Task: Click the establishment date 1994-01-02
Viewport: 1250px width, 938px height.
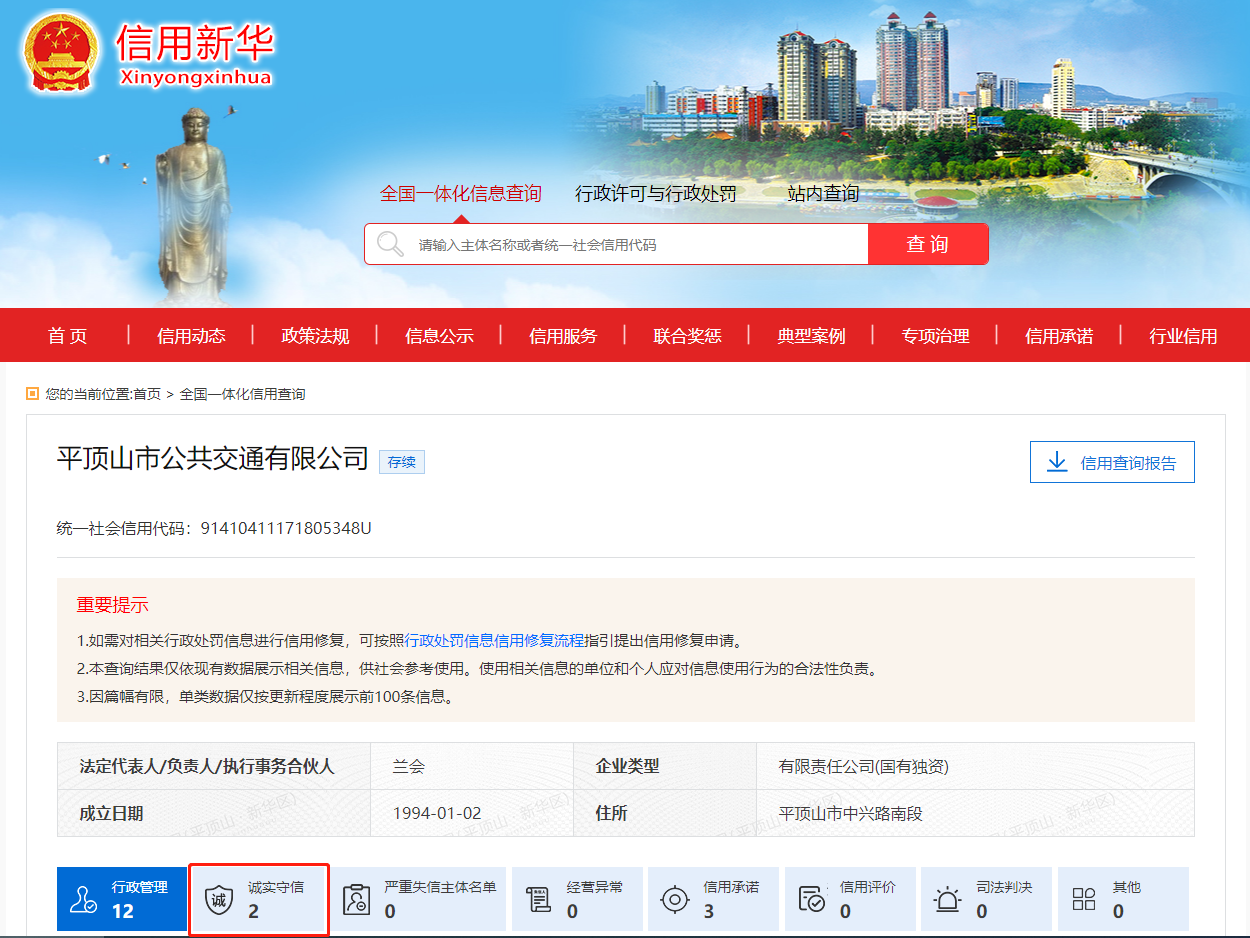Action: [x=438, y=813]
